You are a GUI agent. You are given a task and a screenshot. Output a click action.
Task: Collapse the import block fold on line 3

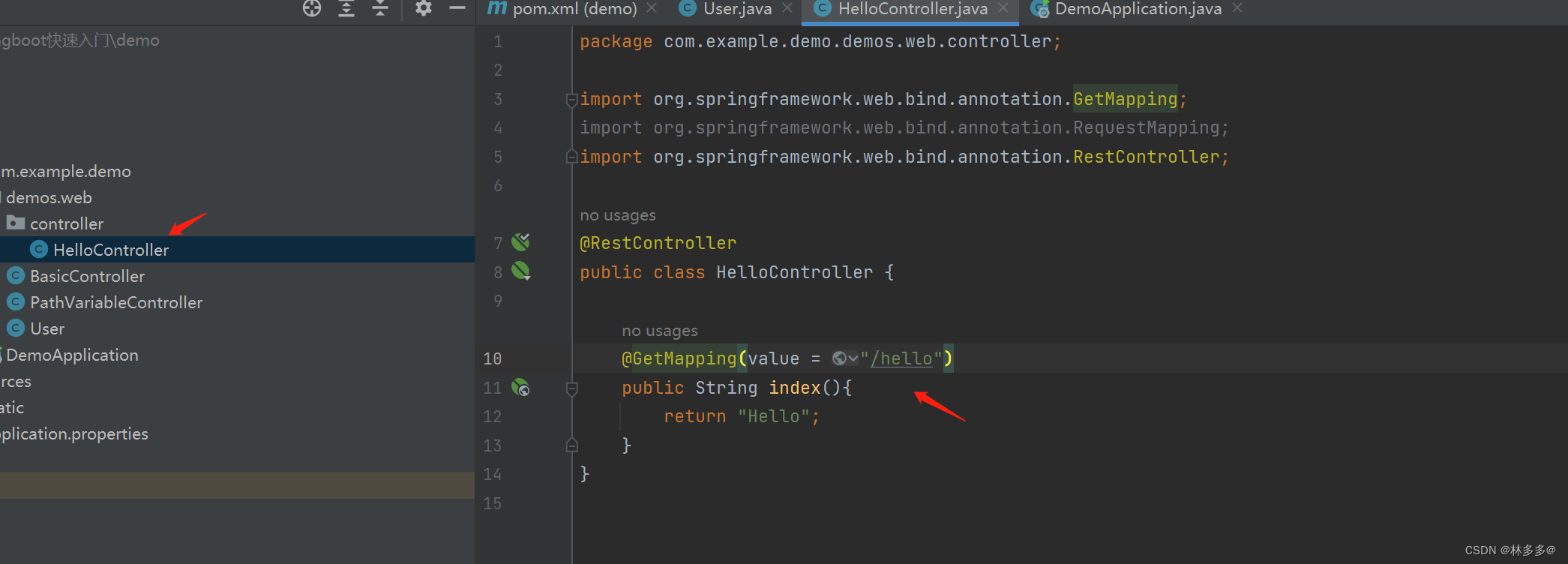point(571,99)
